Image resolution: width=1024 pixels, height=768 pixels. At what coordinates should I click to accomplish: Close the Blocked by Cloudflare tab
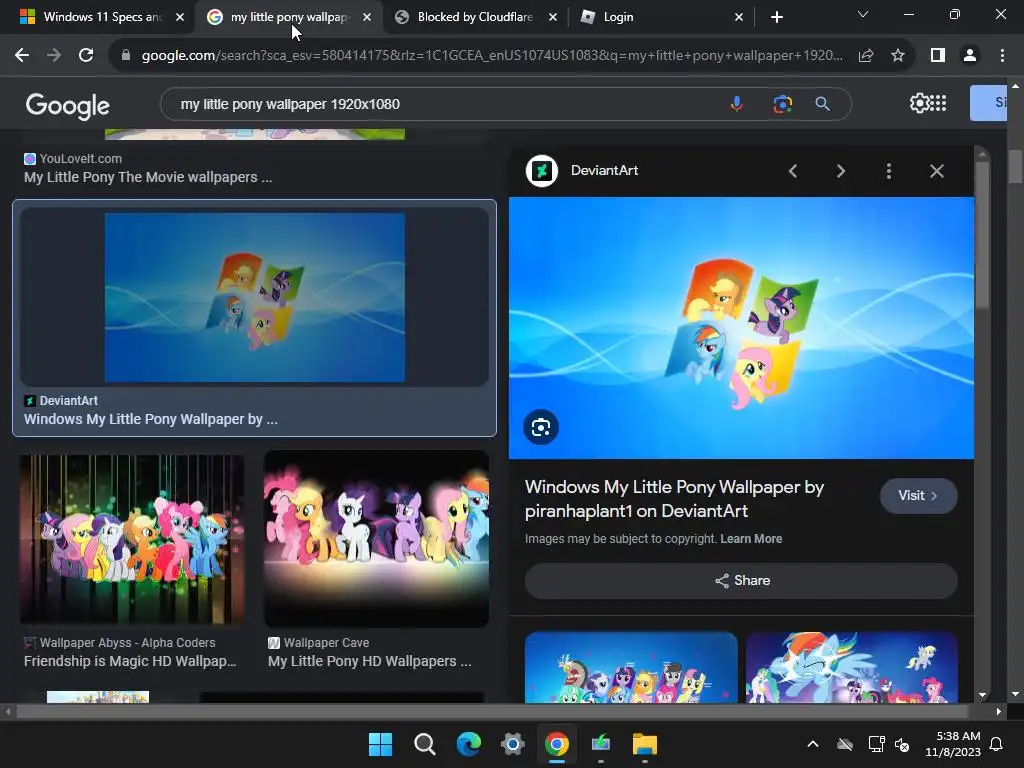click(x=552, y=17)
